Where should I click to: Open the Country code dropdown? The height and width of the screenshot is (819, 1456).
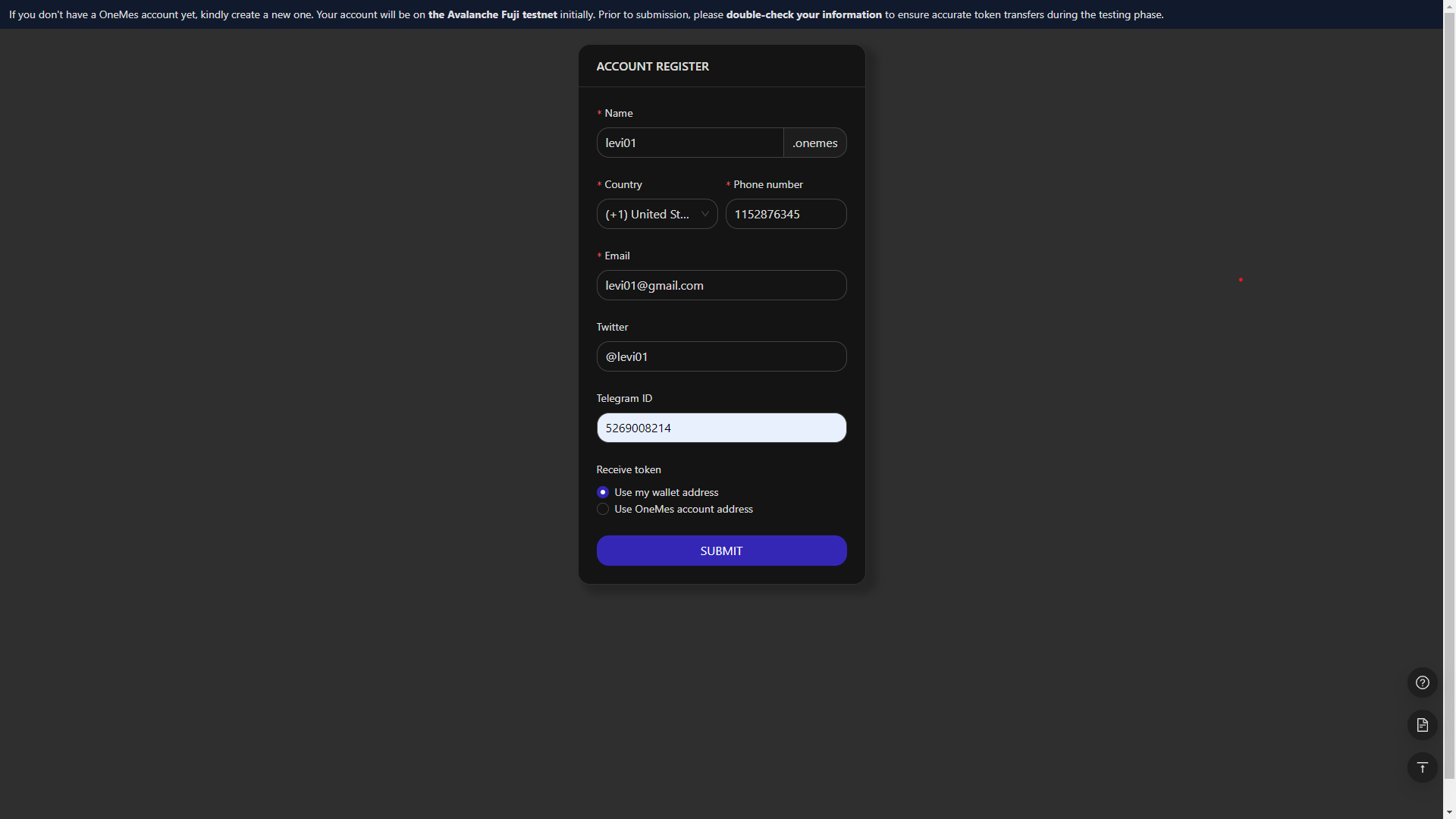[648, 214]
